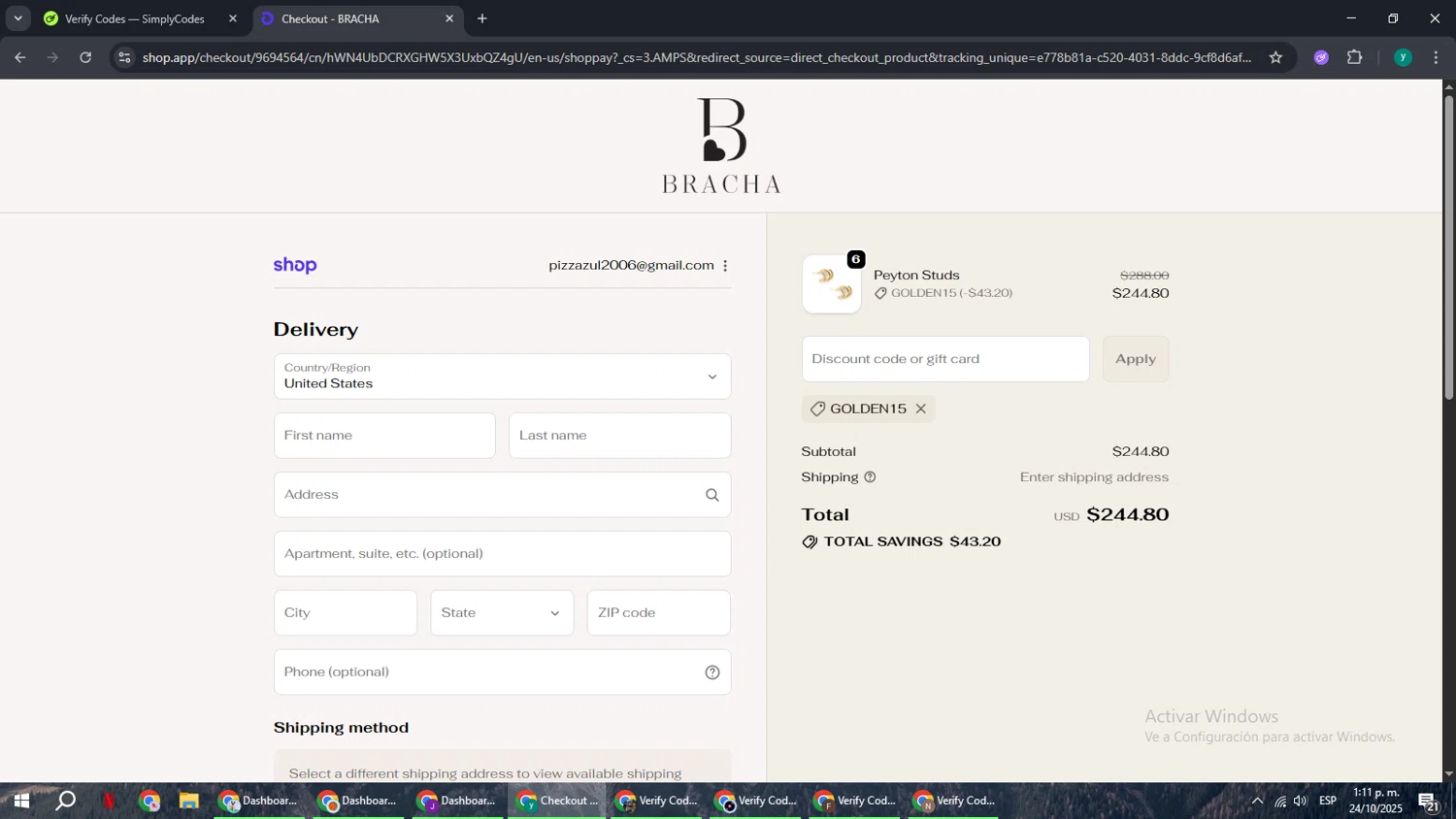Open Chrome profile avatar
This screenshot has height=819, width=1456.
coord(1403,57)
